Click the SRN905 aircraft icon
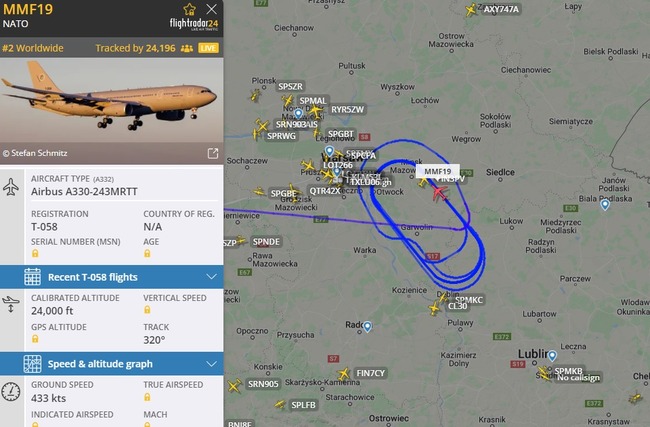 pyautogui.click(x=234, y=385)
